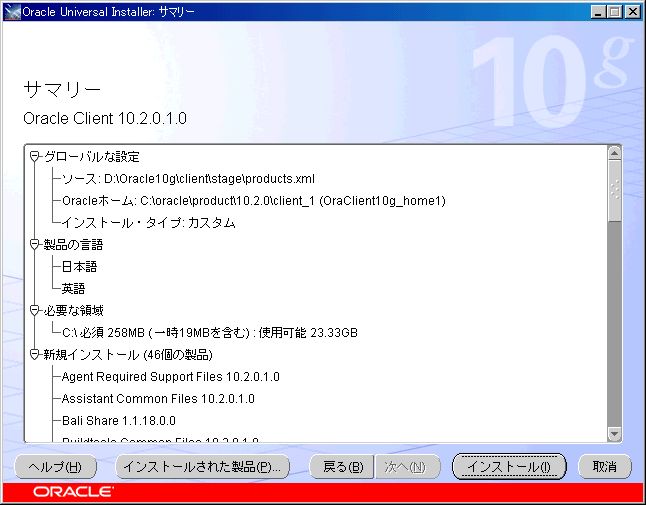This screenshot has width=646, height=505.
Task: Minimize the Oracle Universal Installer window
Action: point(598,12)
